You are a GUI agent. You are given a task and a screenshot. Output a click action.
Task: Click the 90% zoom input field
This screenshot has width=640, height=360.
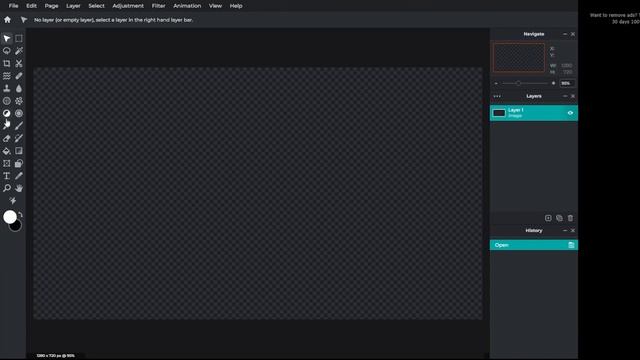(567, 83)
